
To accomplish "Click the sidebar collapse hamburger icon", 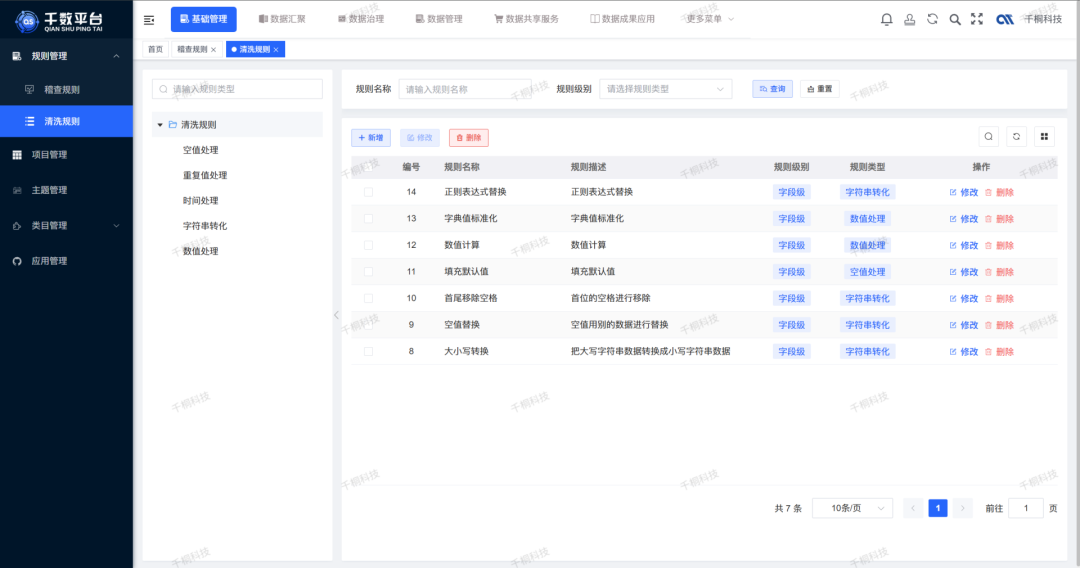I will point(149,20).
